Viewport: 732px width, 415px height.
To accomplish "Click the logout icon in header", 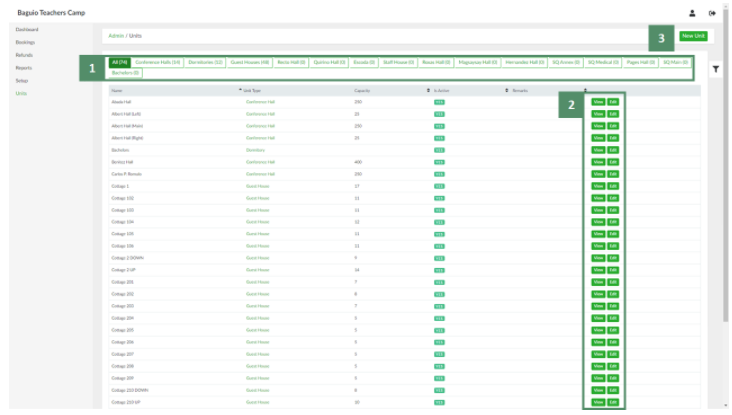I will (712, 13).
